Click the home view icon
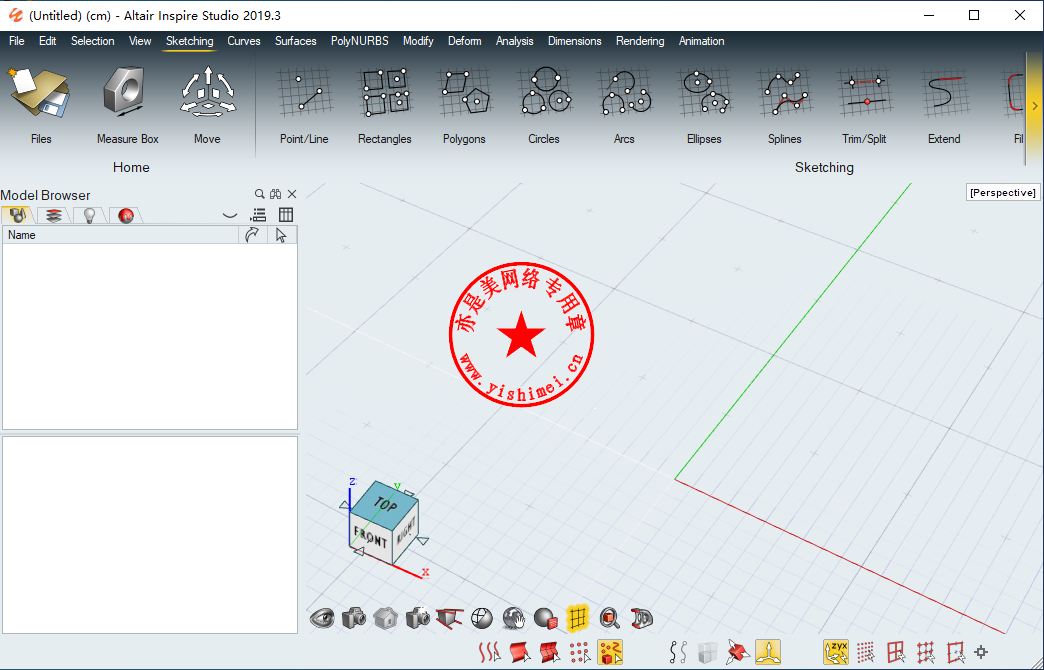The height and width of the screenshot is (670, 1044). click(x=386, y=618)
